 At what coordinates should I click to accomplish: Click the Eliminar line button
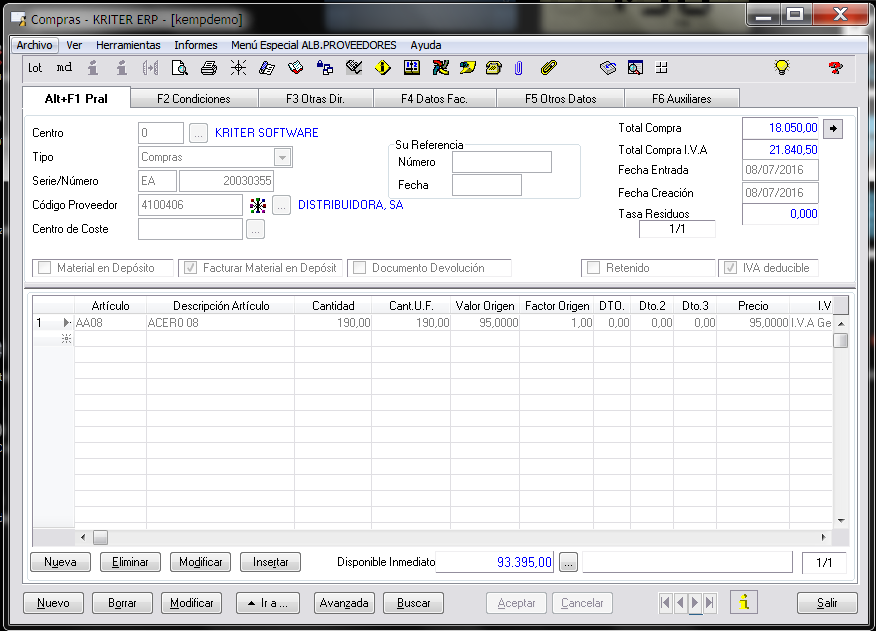pos(130,562)
